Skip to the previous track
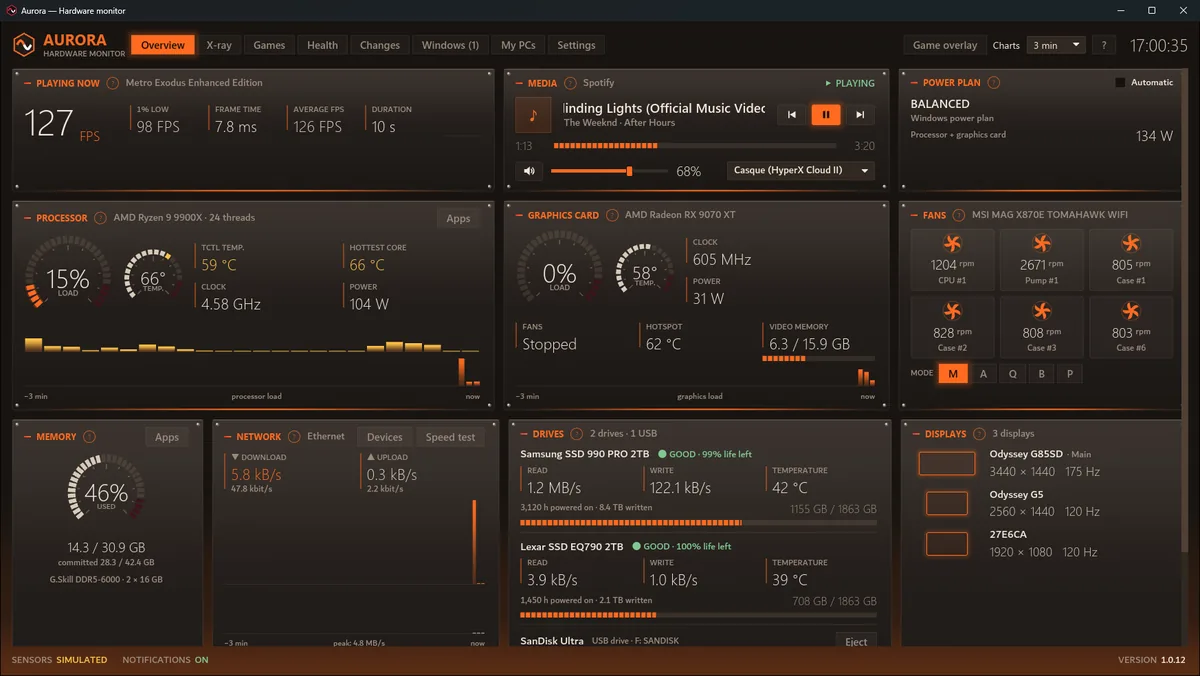This screenshot has width=1200, height=676. (792, 115)
